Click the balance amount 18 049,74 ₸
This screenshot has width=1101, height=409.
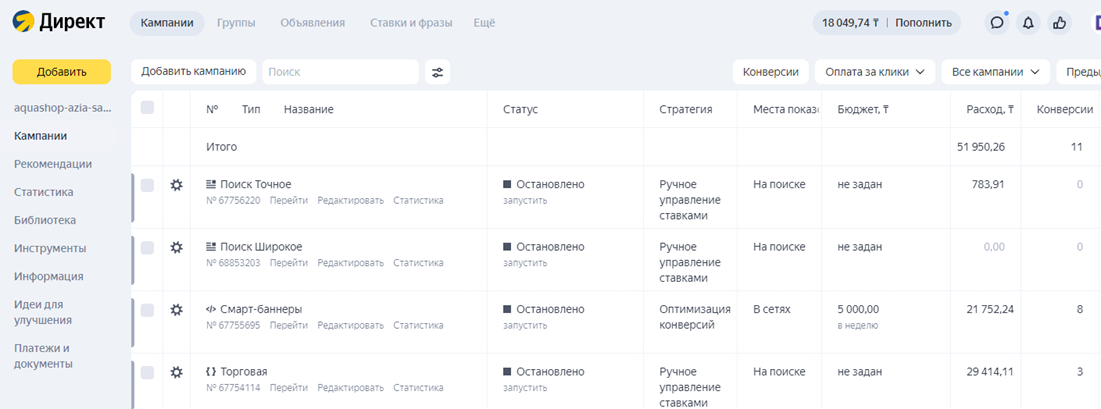(850, 22)
